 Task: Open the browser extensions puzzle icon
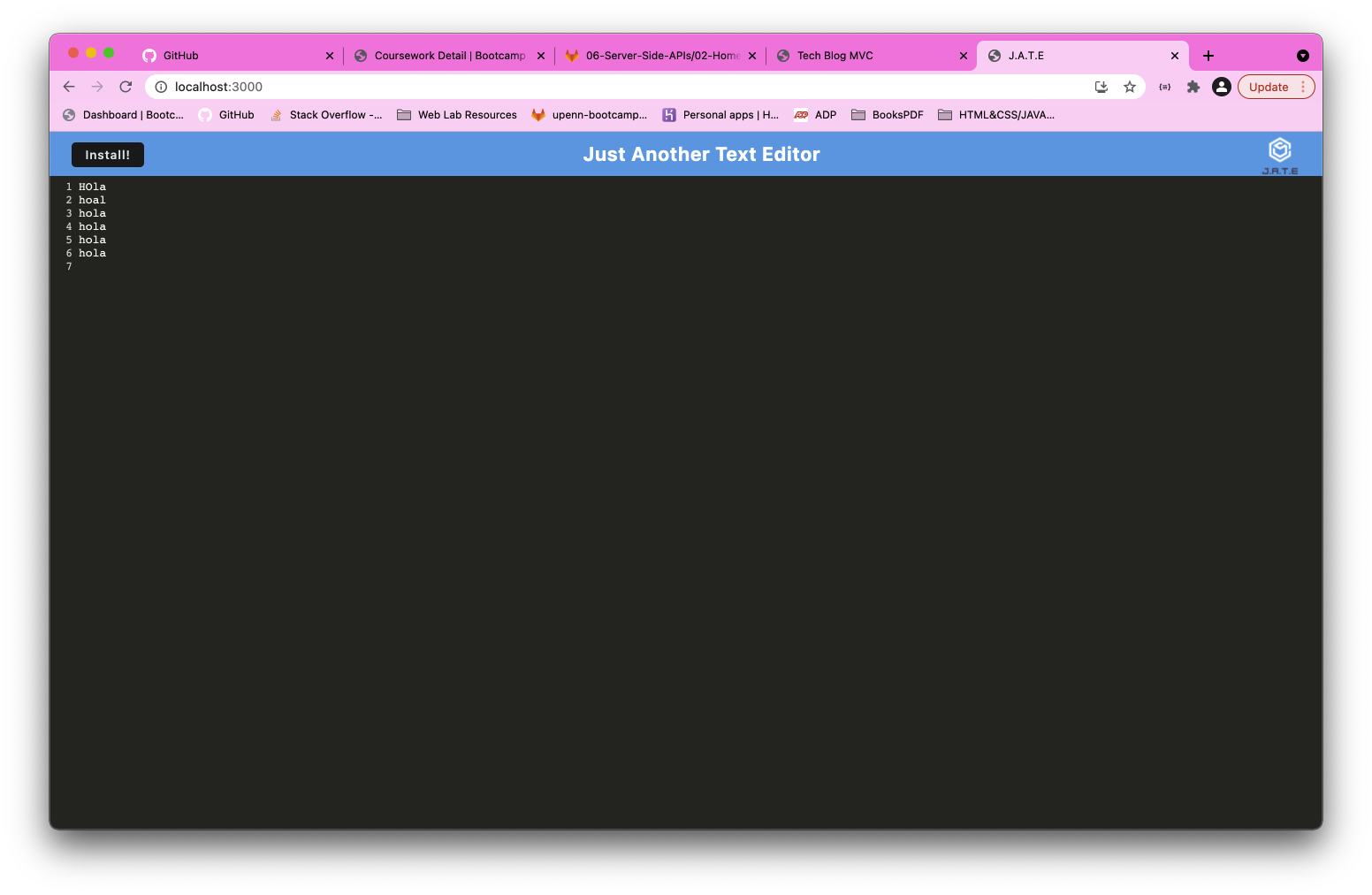[x=1193, y=87]
